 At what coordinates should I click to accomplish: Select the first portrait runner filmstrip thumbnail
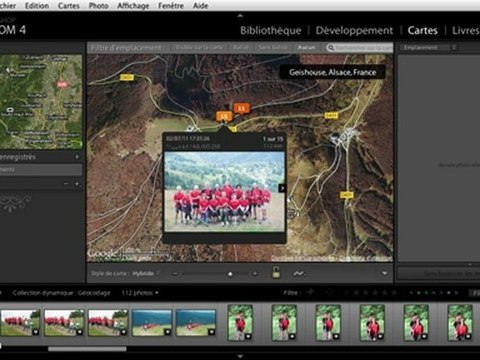tap(240, 322)
